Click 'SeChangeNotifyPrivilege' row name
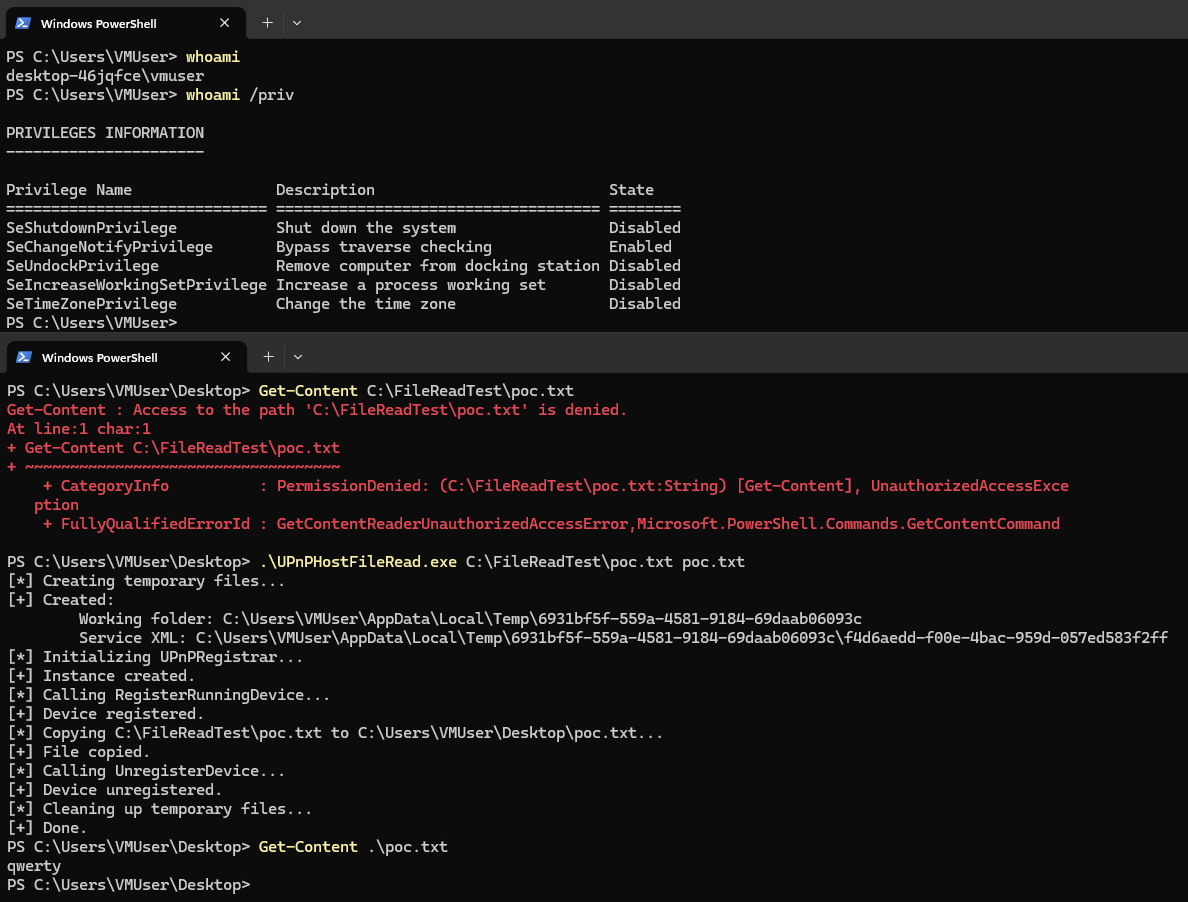Screen dimensions: 1188x902 pyautogui.click(x=110, y=246)
